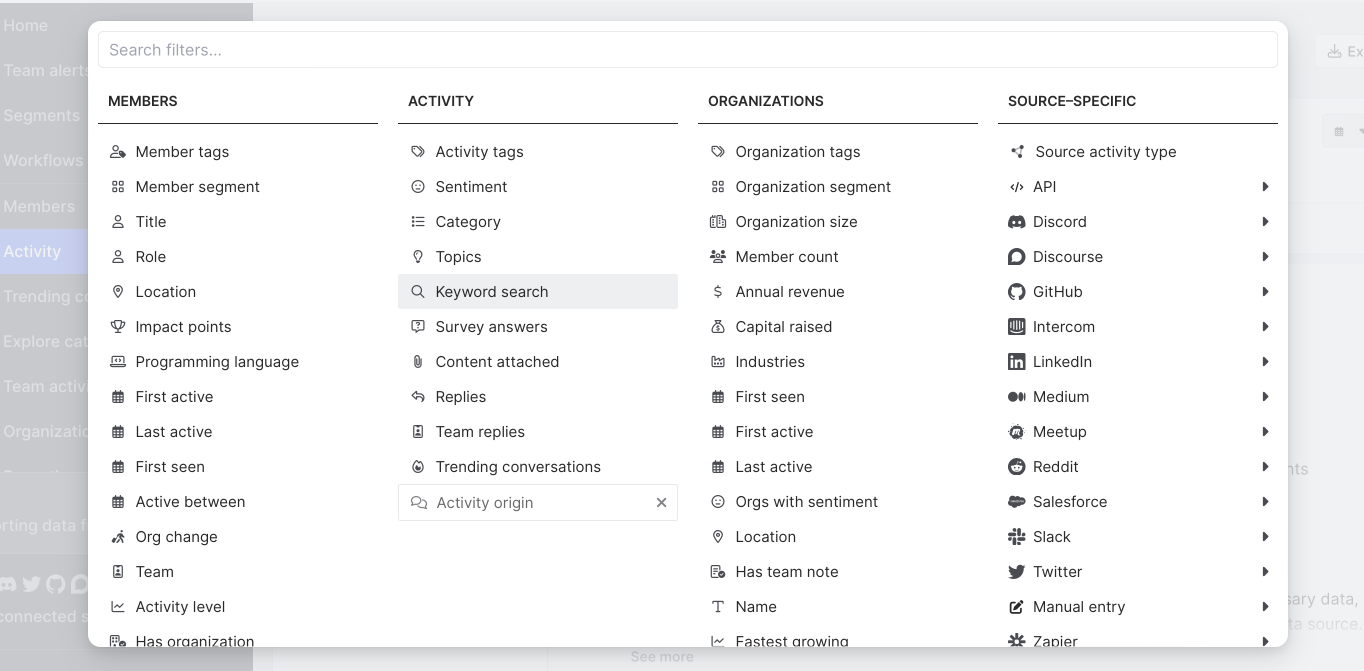Viewport: 1364px width, 671px height.
Task: Select the Keyword search filter
Action: 492,292
